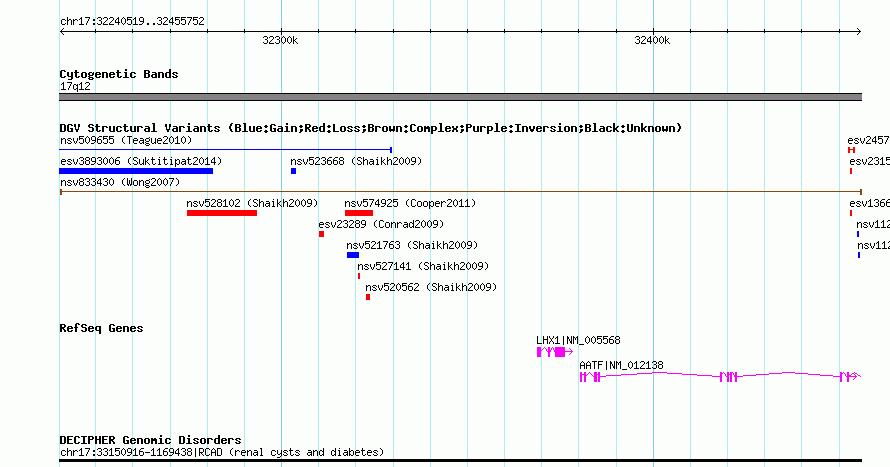Image resolution: width=890 pixels, height=467 pixels.
Task: Click the partially visible esv1366 label
Action: coord(870,203)
